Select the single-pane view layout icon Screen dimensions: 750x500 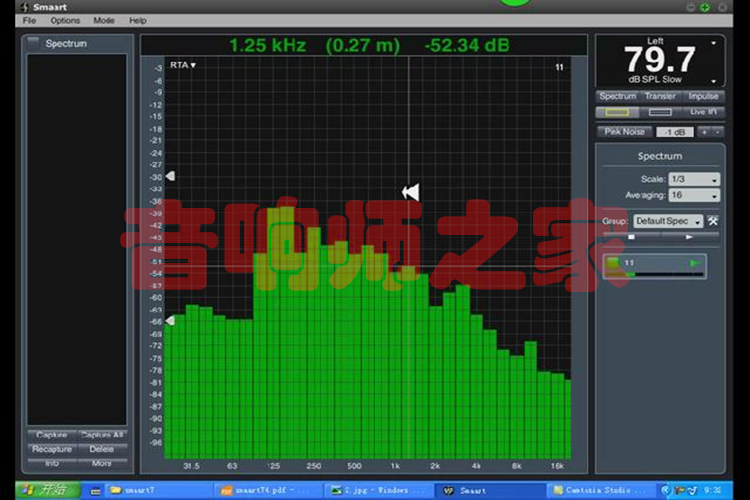617,112
